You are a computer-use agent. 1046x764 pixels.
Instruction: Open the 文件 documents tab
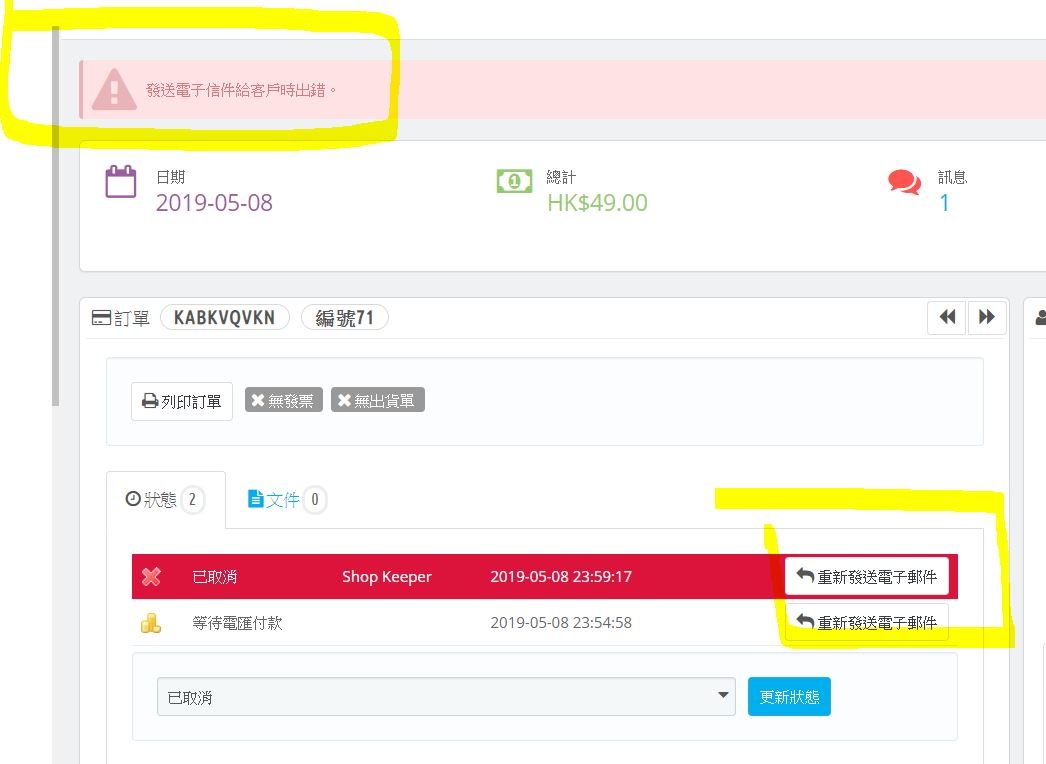pos(286,500)
